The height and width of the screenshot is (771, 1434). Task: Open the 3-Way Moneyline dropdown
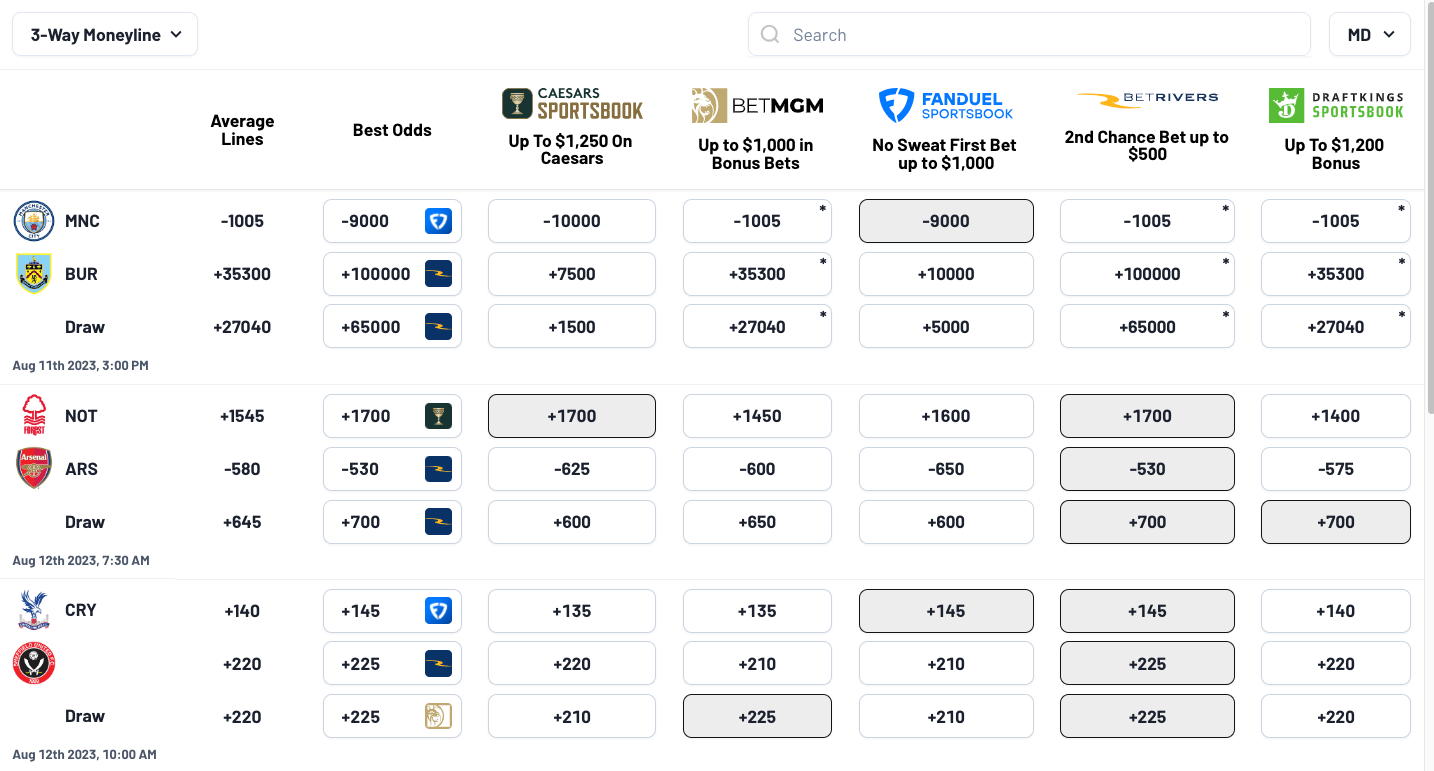[x=105, y=35]
